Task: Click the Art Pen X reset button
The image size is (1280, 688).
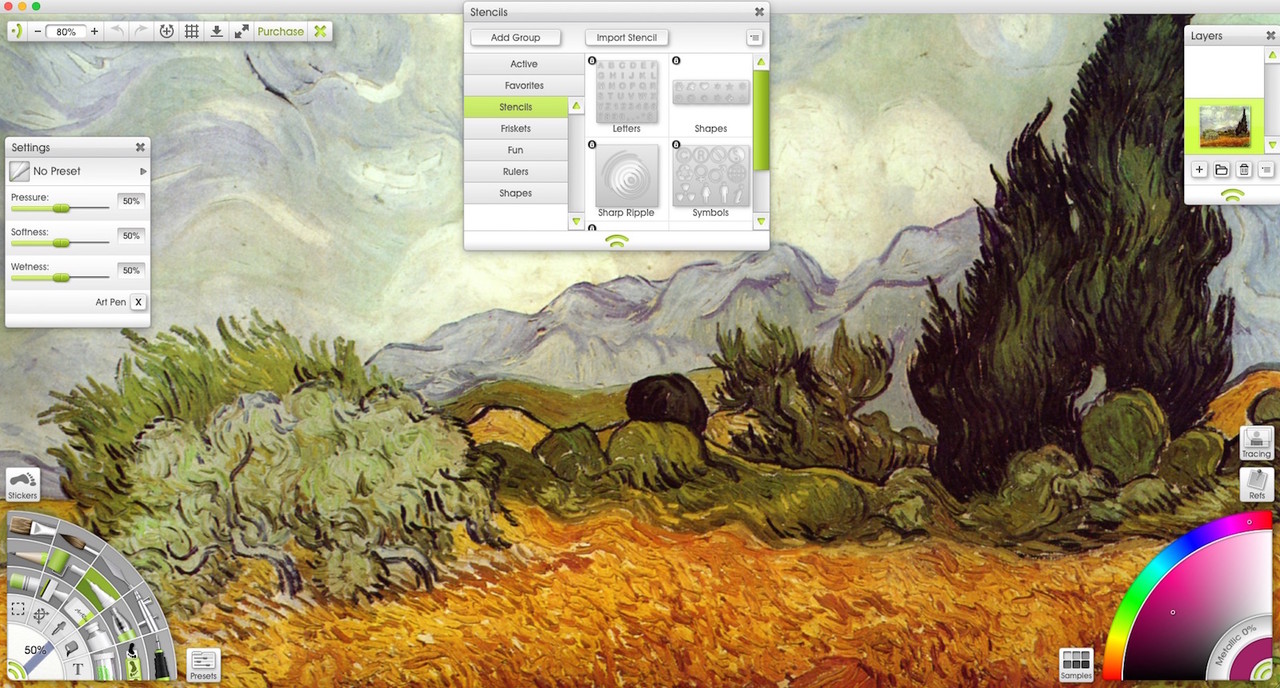Action: pos(138,302)
